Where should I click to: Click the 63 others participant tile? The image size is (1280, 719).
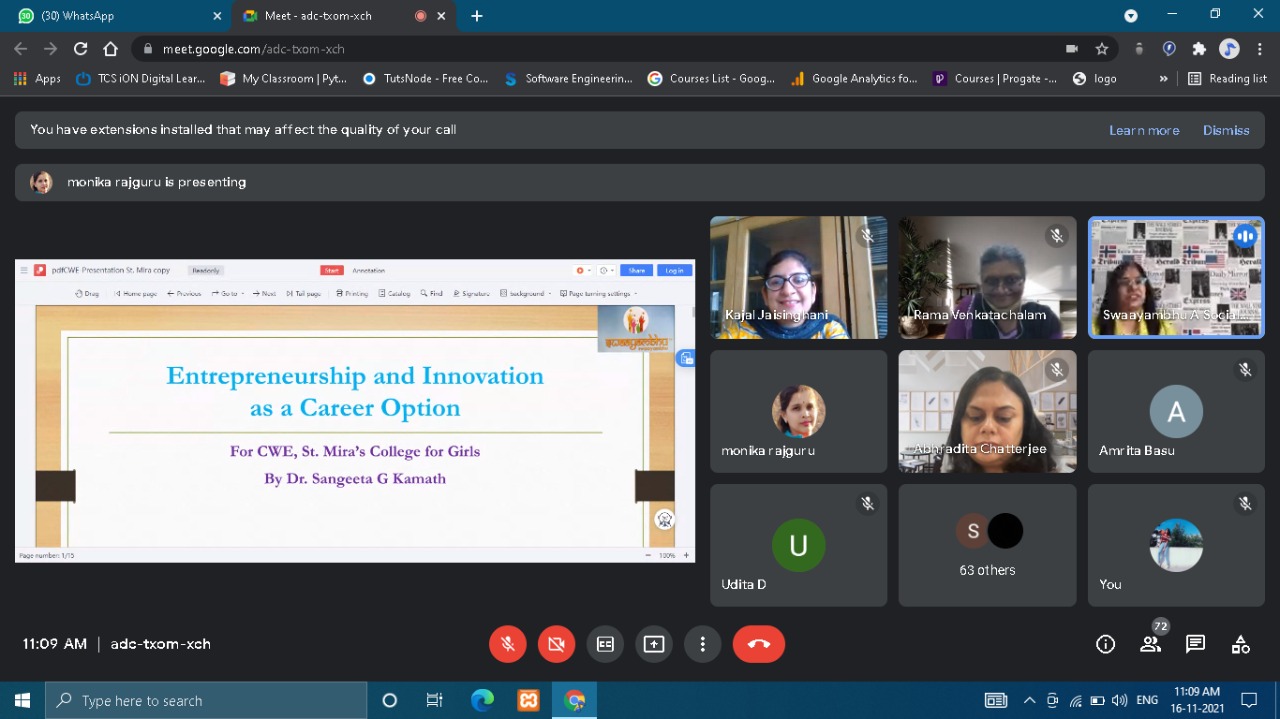[987, 546]
